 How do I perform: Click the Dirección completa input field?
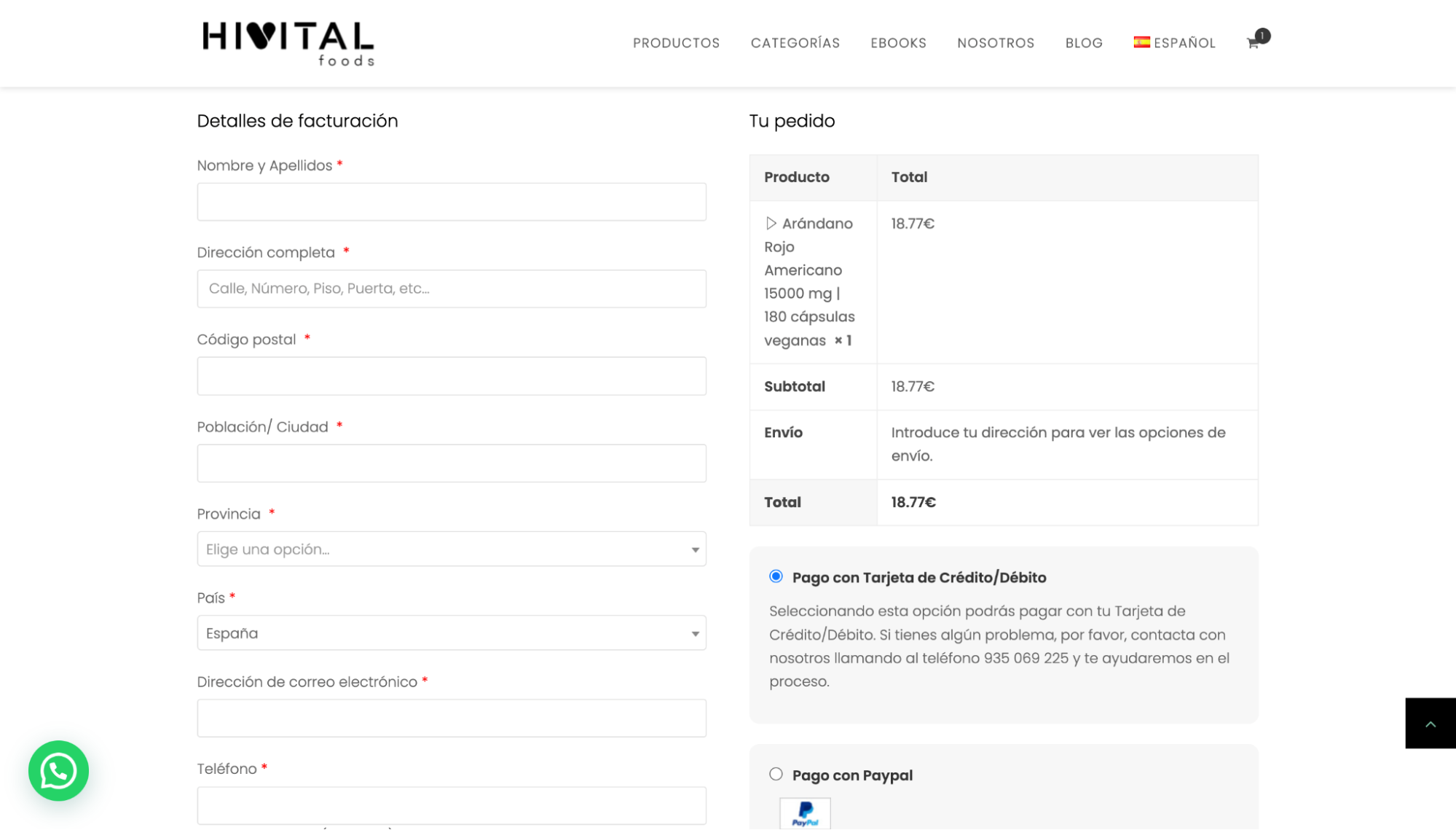click(452, 289)
